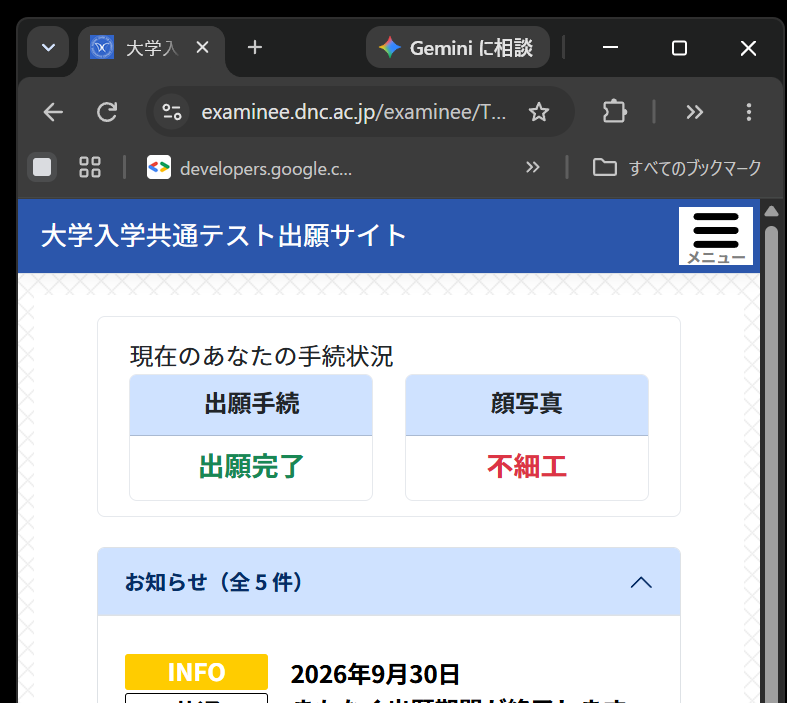The width and height of the screenshot is (787, 703).
Task: Reload the page
Action: (107, 112)
